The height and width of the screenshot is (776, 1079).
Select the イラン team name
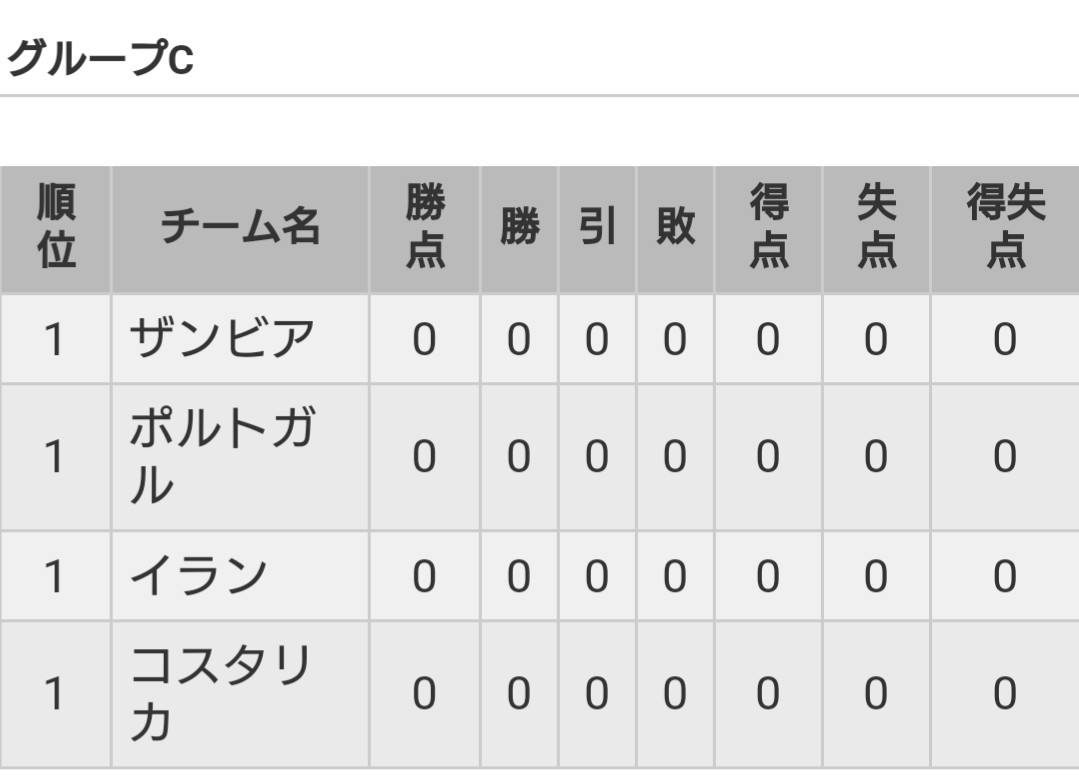(x=198, y=576)
